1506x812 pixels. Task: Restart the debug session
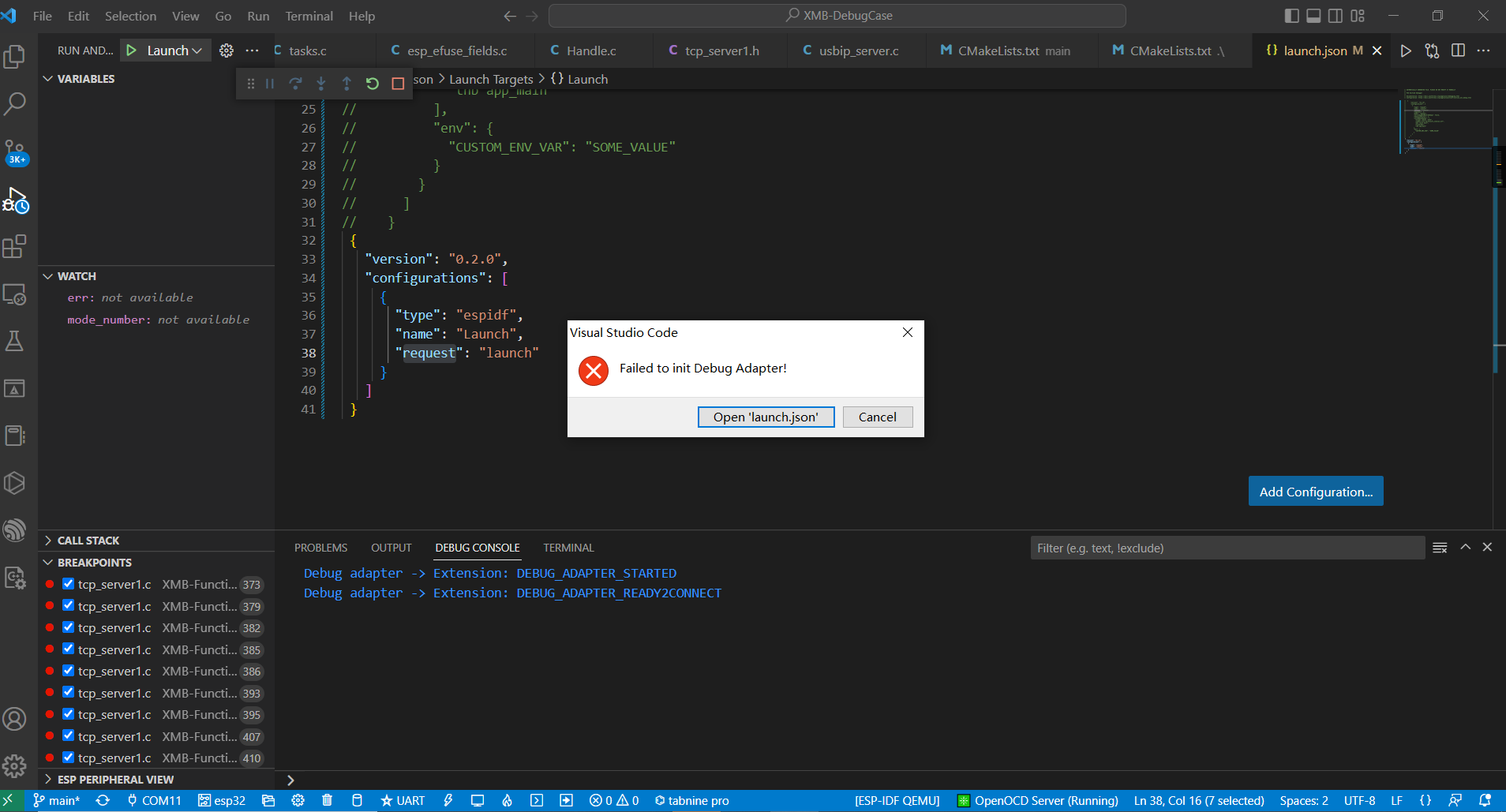pyautogui.click(x=373, y=84)
